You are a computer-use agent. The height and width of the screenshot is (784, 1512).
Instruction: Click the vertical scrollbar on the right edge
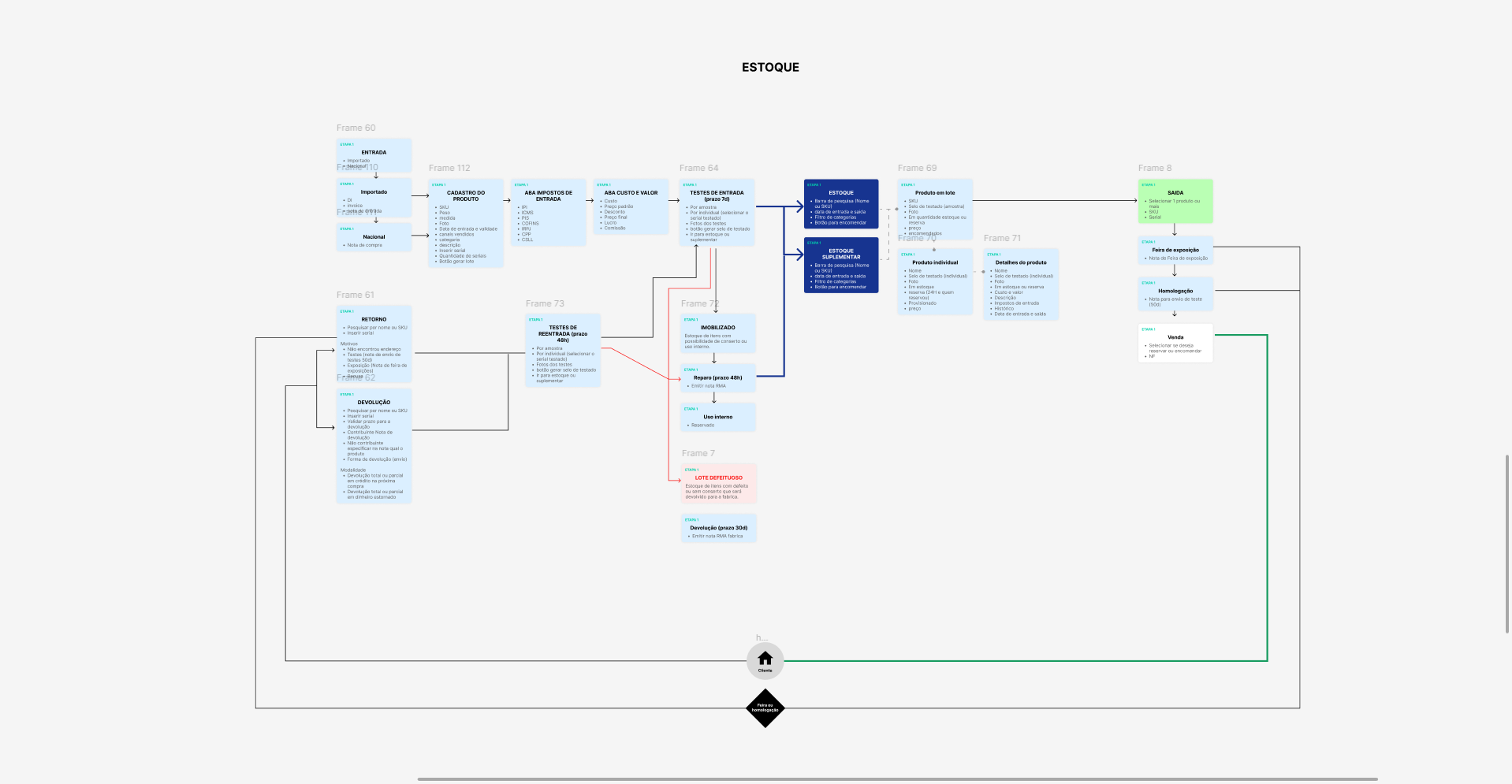[1507, 544]
